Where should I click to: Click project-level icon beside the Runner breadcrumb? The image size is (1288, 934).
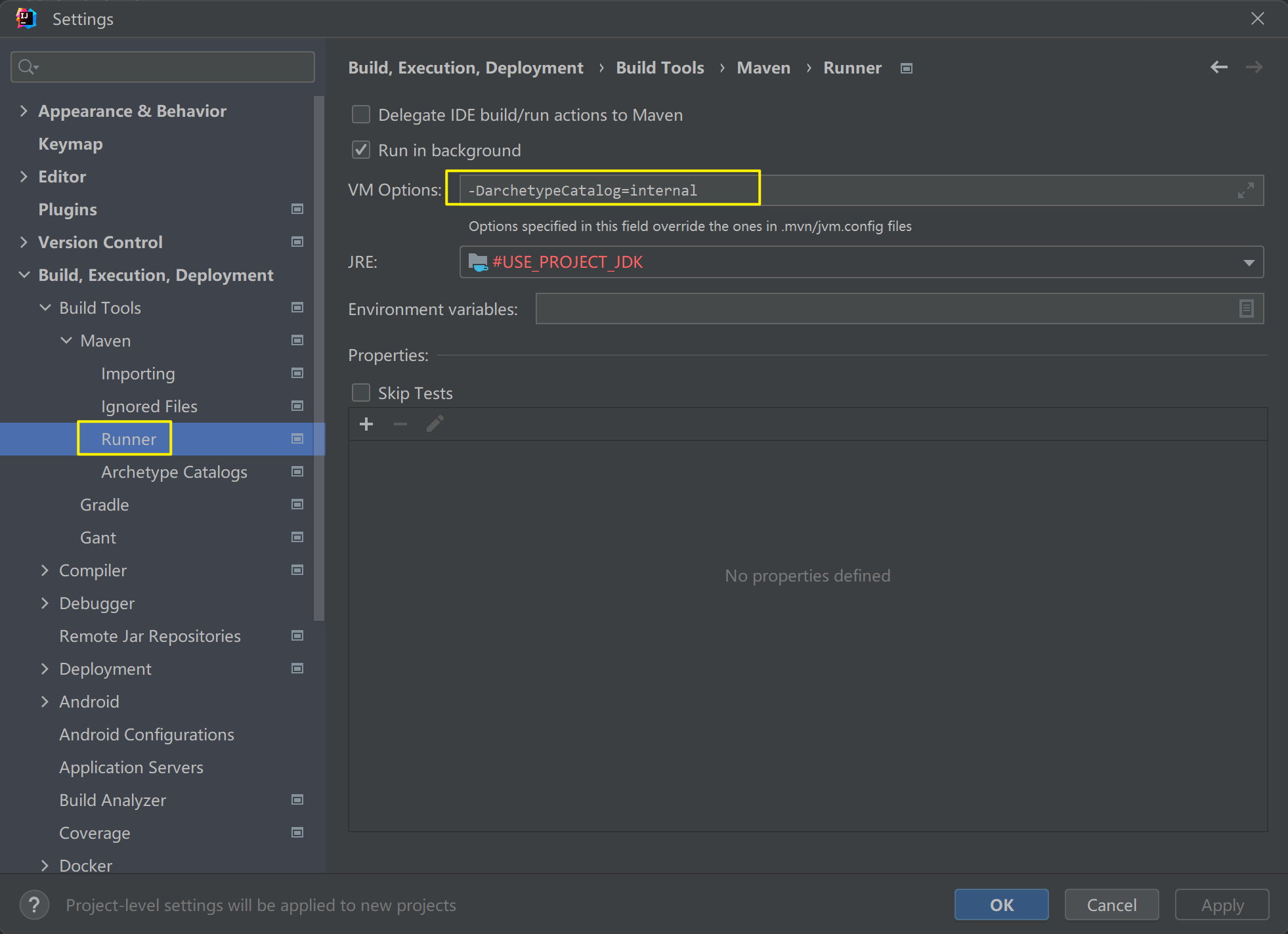point(907,68)
